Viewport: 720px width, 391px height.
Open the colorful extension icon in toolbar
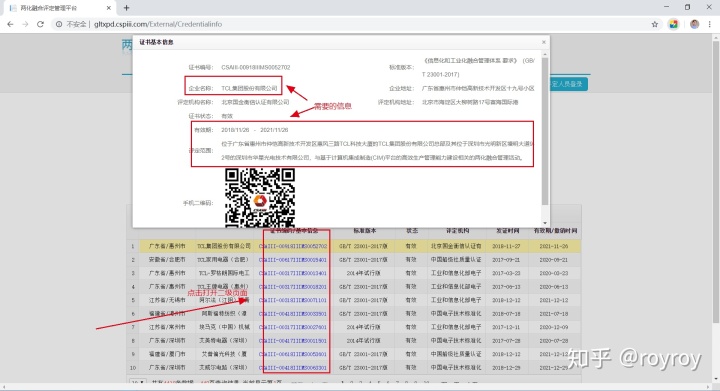674,24
